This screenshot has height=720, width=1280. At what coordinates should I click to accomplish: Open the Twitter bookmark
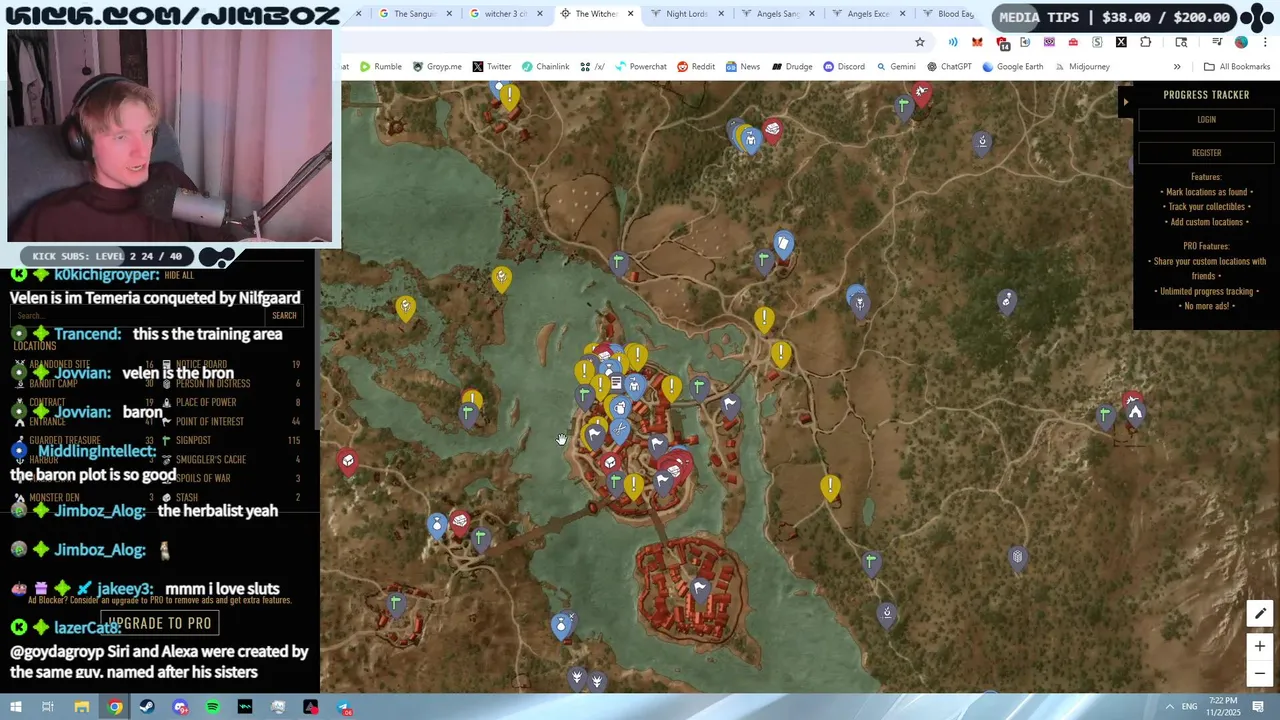492,67
